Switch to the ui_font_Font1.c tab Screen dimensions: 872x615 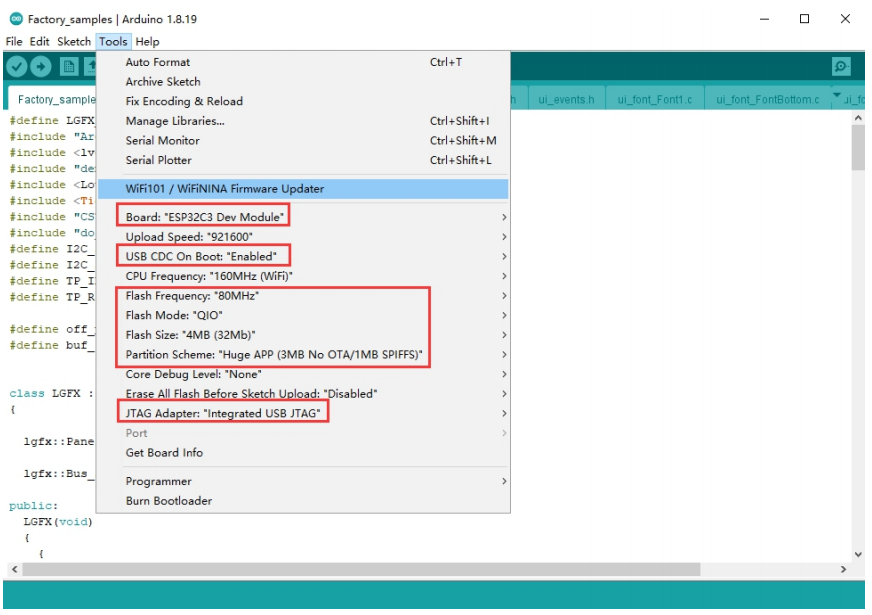click(655, 100)
